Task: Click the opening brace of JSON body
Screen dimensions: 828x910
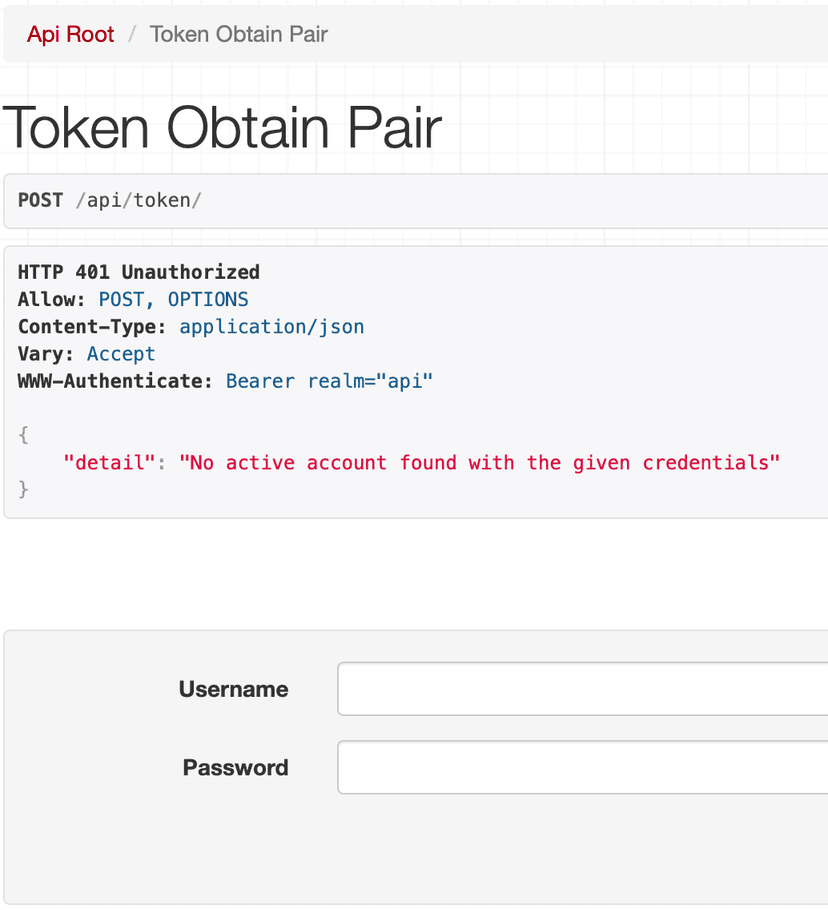Action: click(x=22, y=434)
